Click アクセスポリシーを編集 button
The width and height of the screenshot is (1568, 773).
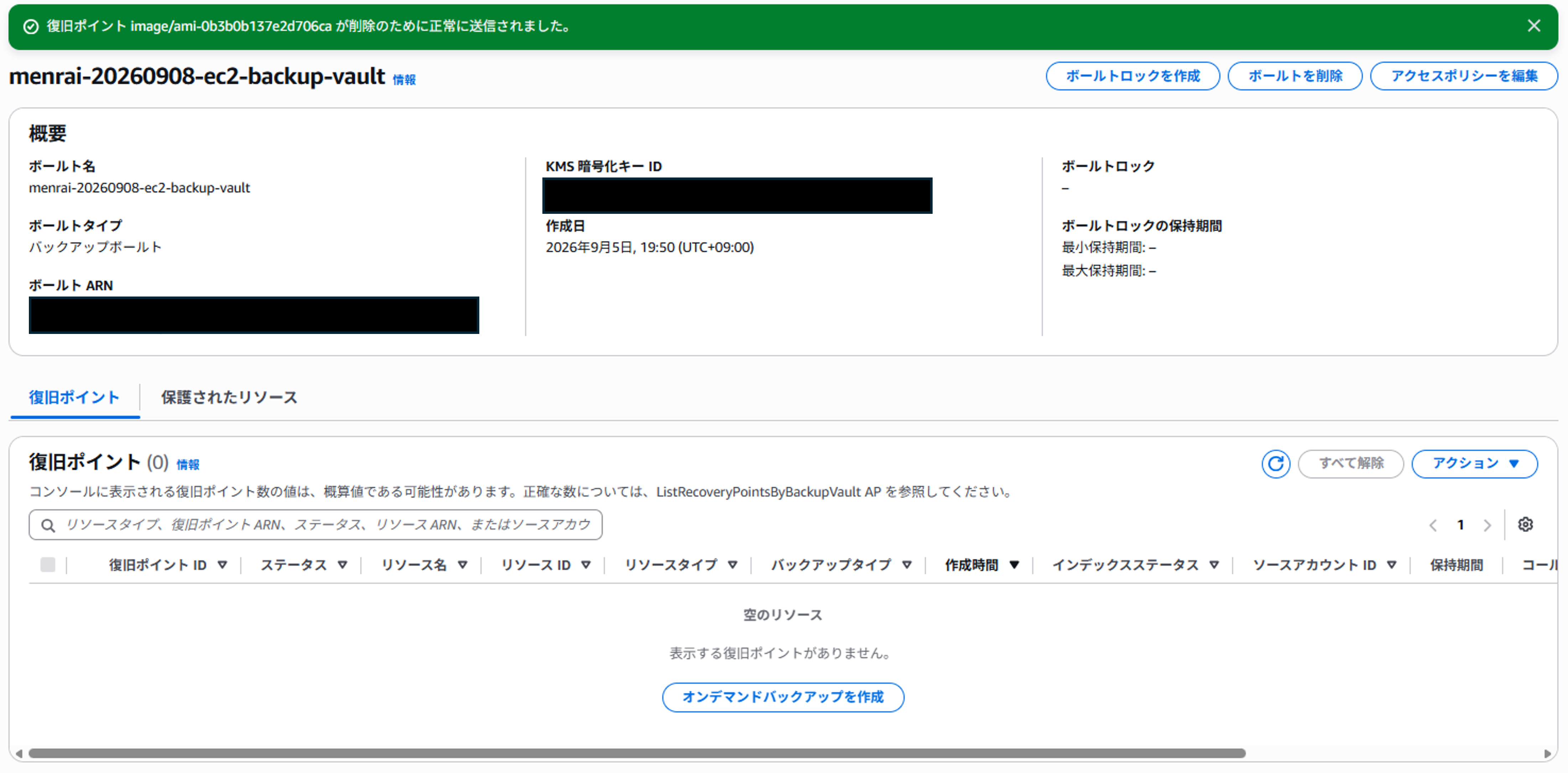tap(1464, 76)
